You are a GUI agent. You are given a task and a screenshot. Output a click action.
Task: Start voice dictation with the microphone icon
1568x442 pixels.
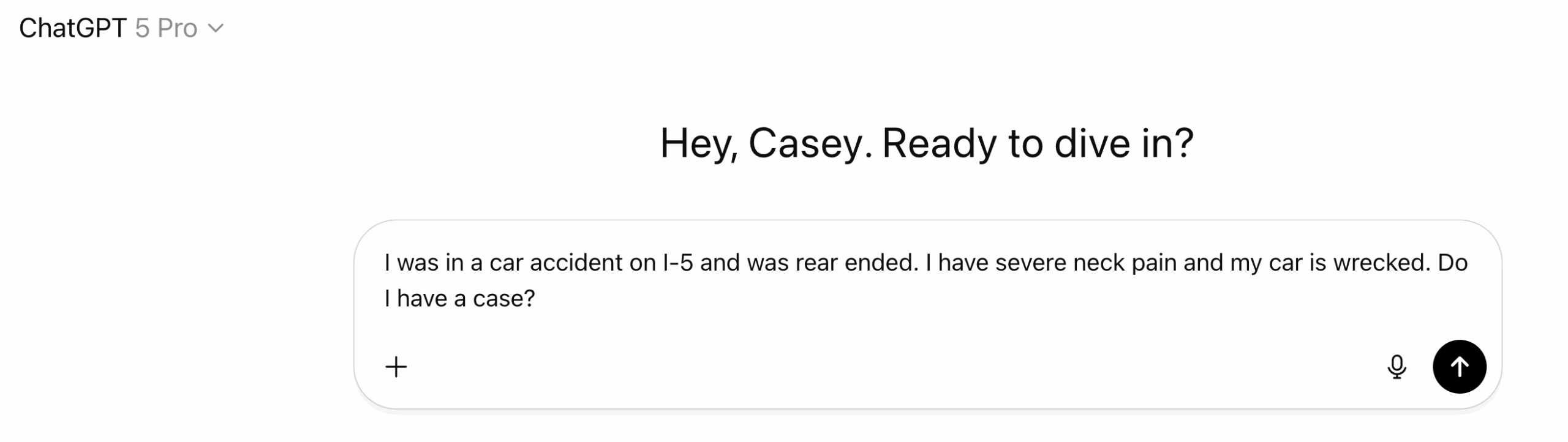click(x=1396, y=367)
